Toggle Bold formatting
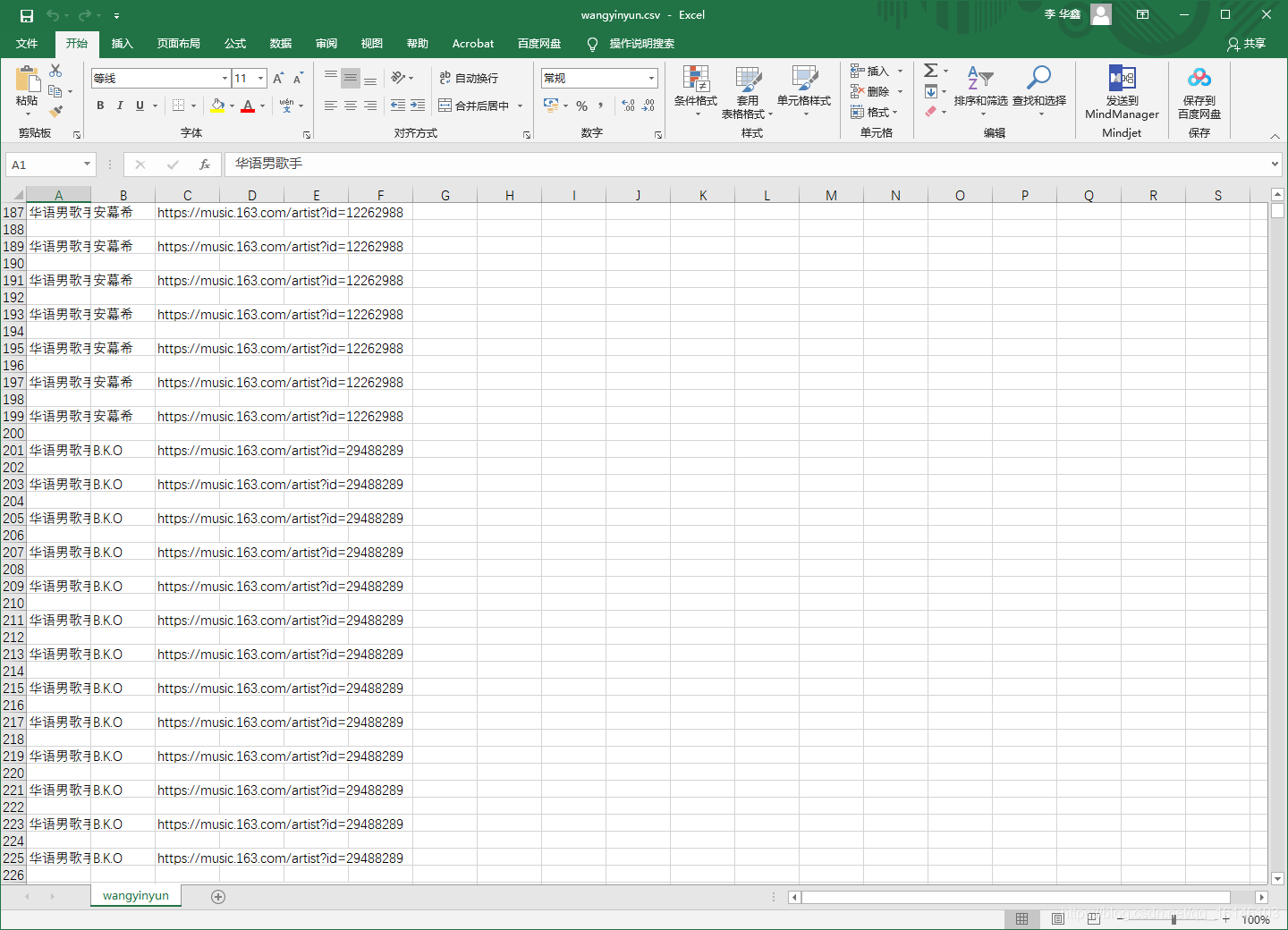Screen dimensions: 1288x930 tap(100, 106)
